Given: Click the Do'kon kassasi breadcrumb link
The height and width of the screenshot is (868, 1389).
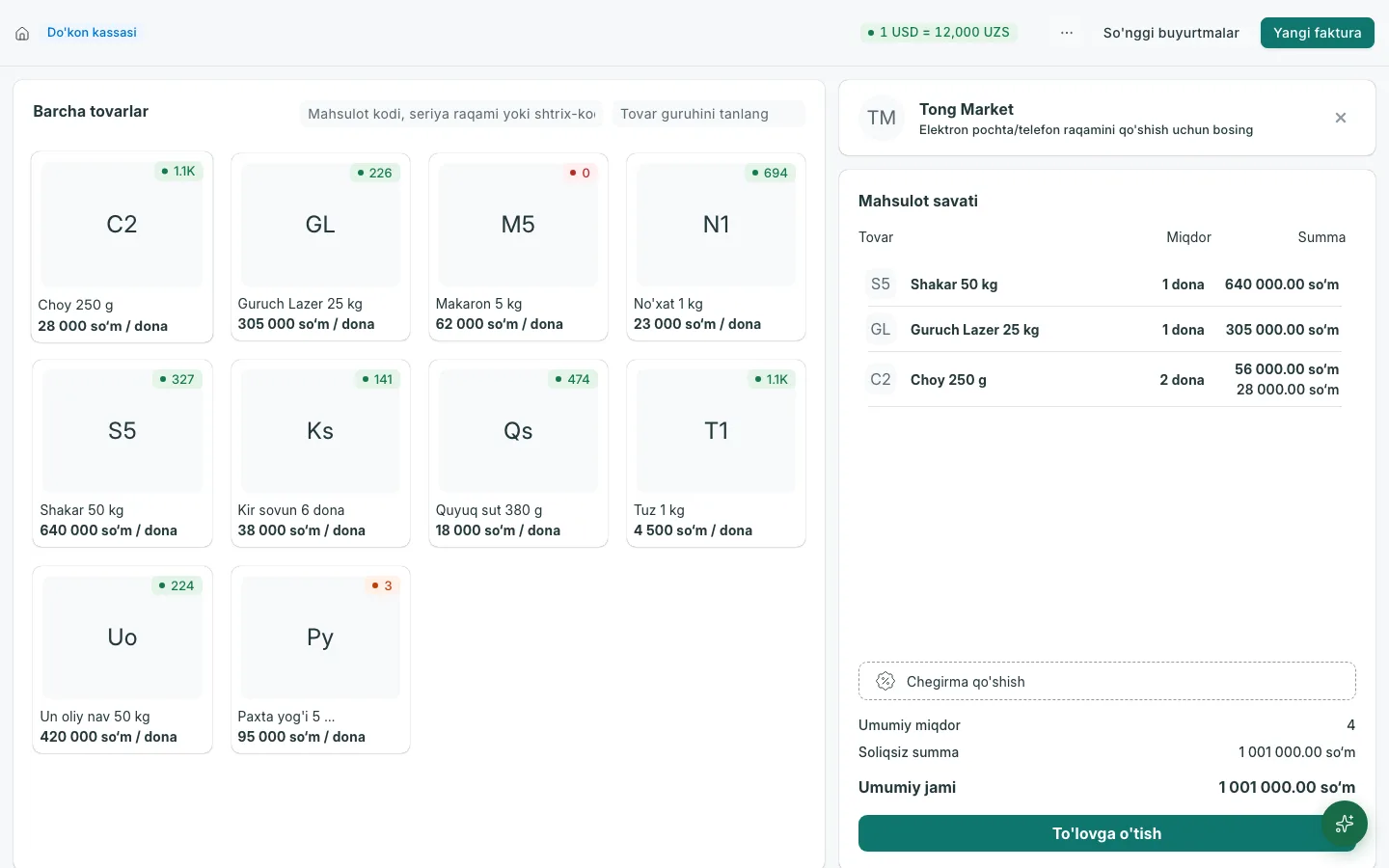Looking at the screenshot, I should pos(92,33).
